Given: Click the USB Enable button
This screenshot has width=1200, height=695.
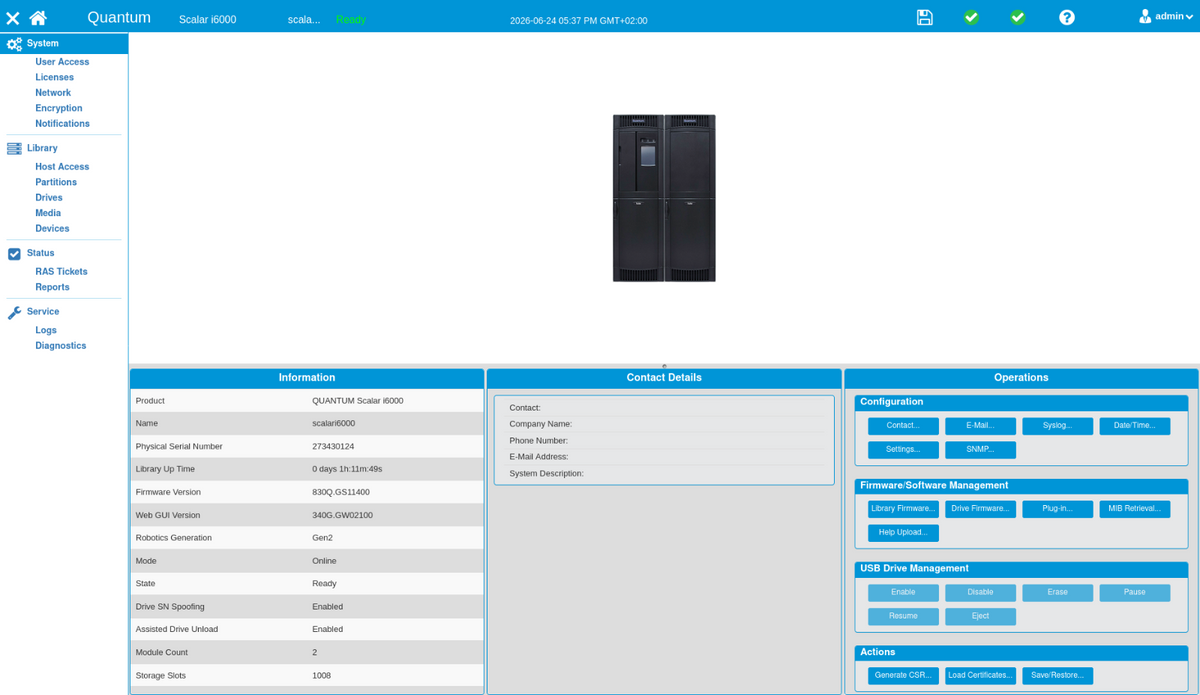Looking at the screenshot, I should pyautogui.click(x=903, y=593).
